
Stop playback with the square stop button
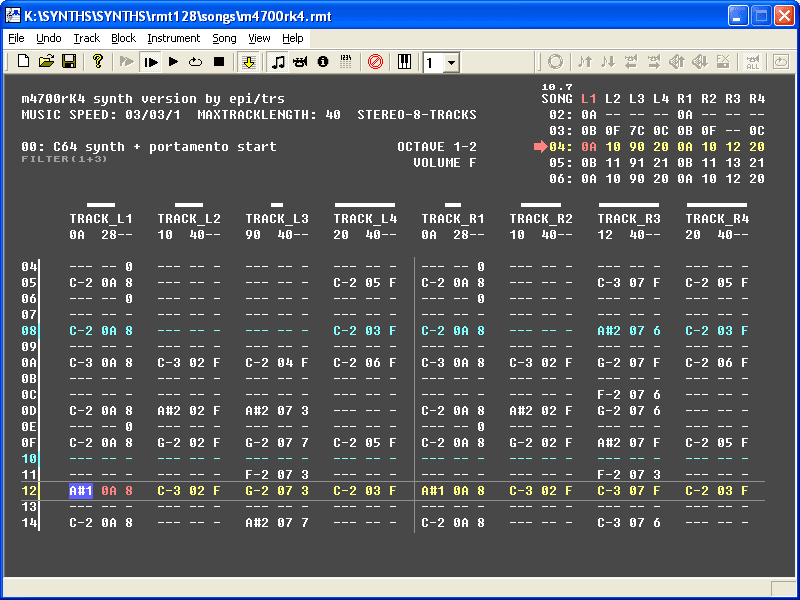click(219, 62)
